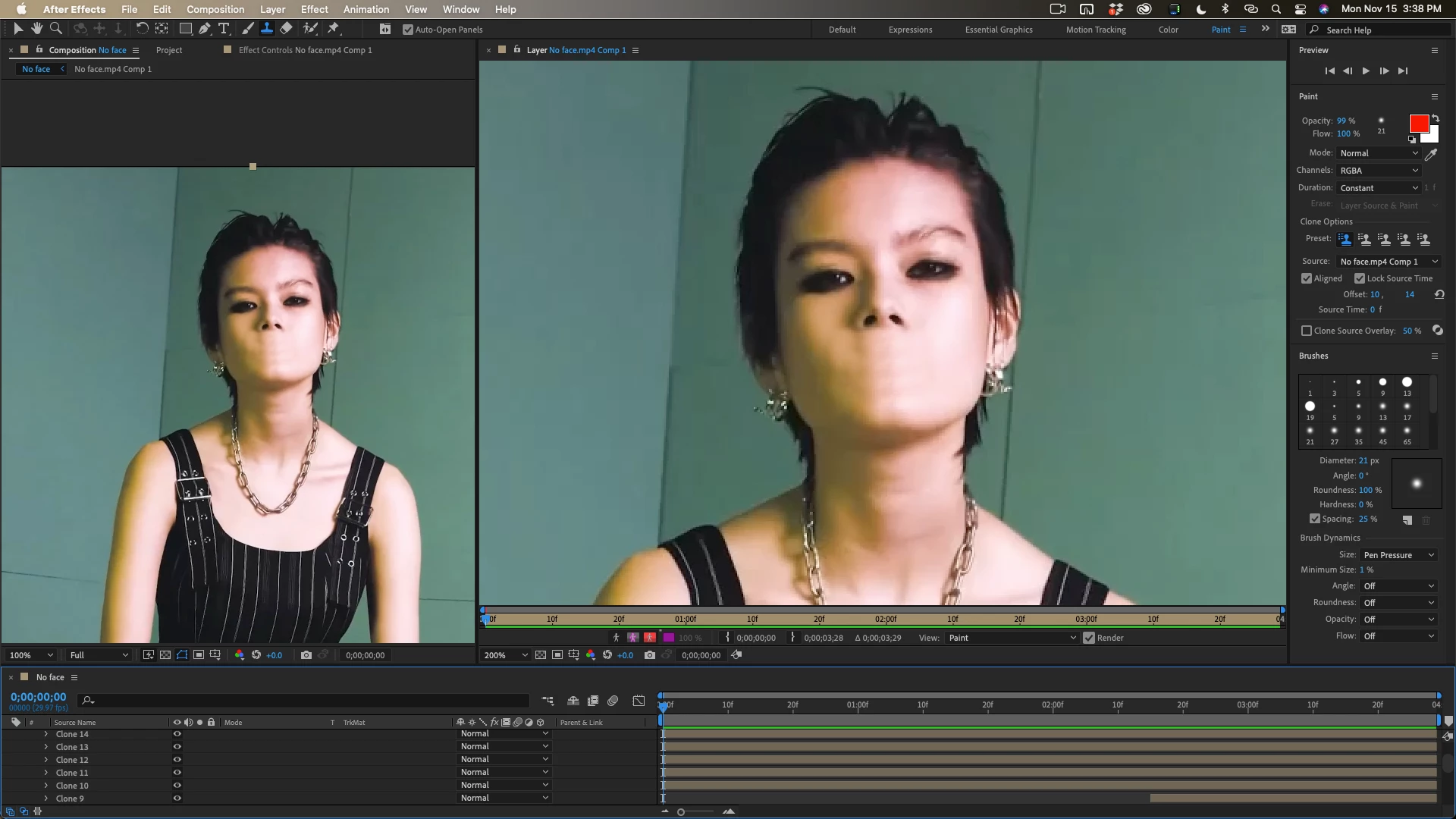Select the Eraser tool in toolbar
Screen dimensions: 1456x819
286,29
